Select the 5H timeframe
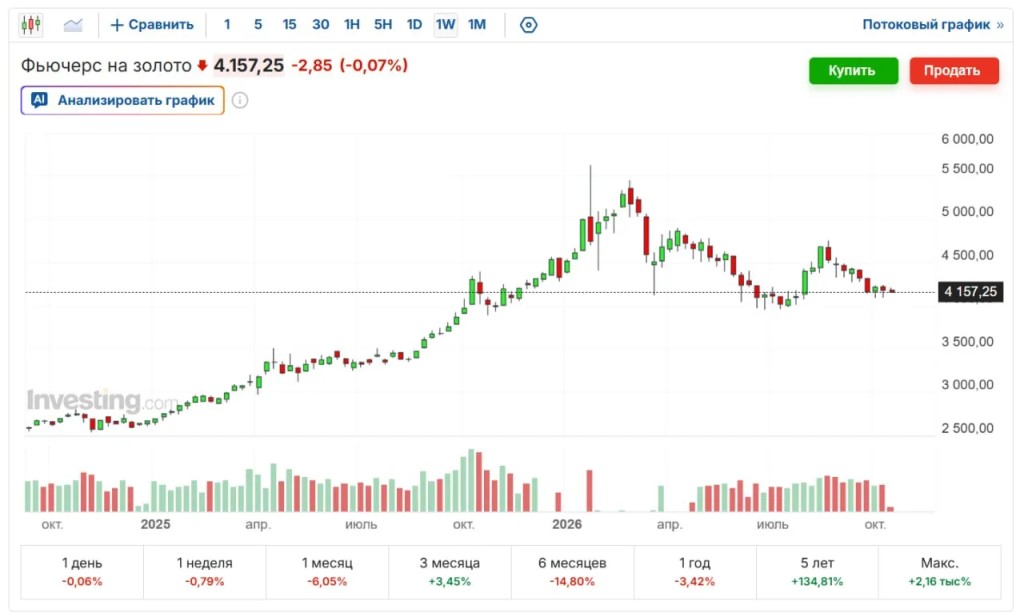The width and height of the screenshot is (1024, 613). pyautogui.click(x=383, y=25)
